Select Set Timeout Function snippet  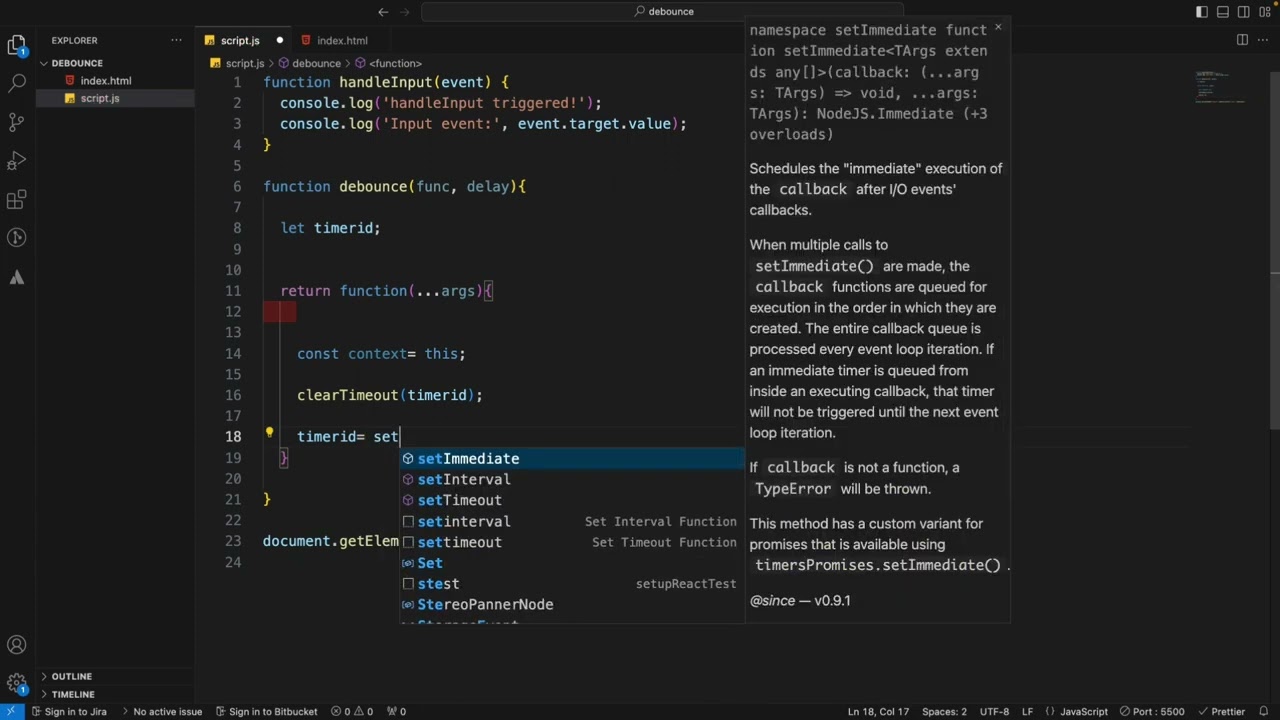[572, 542]
